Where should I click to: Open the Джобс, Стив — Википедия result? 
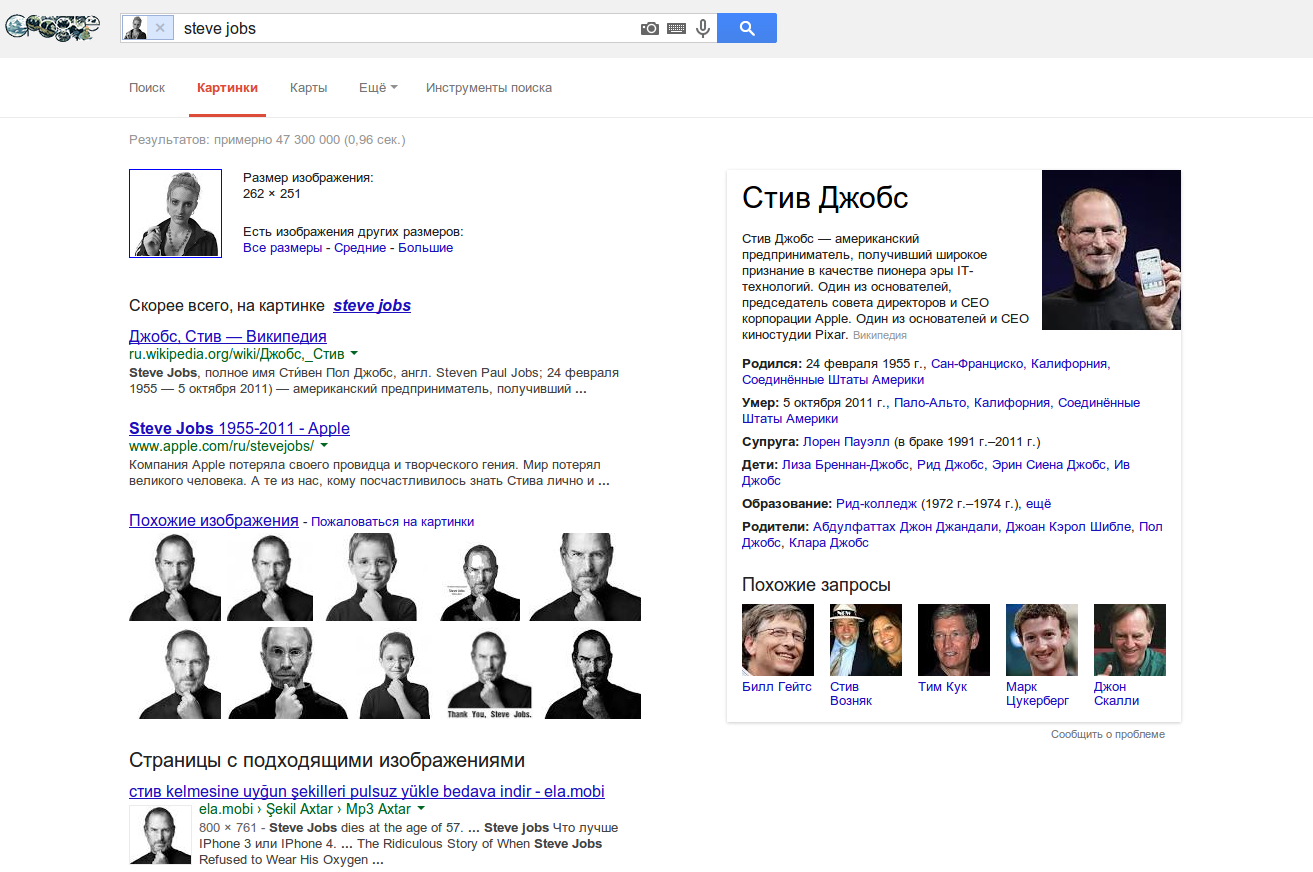(228, 336)
